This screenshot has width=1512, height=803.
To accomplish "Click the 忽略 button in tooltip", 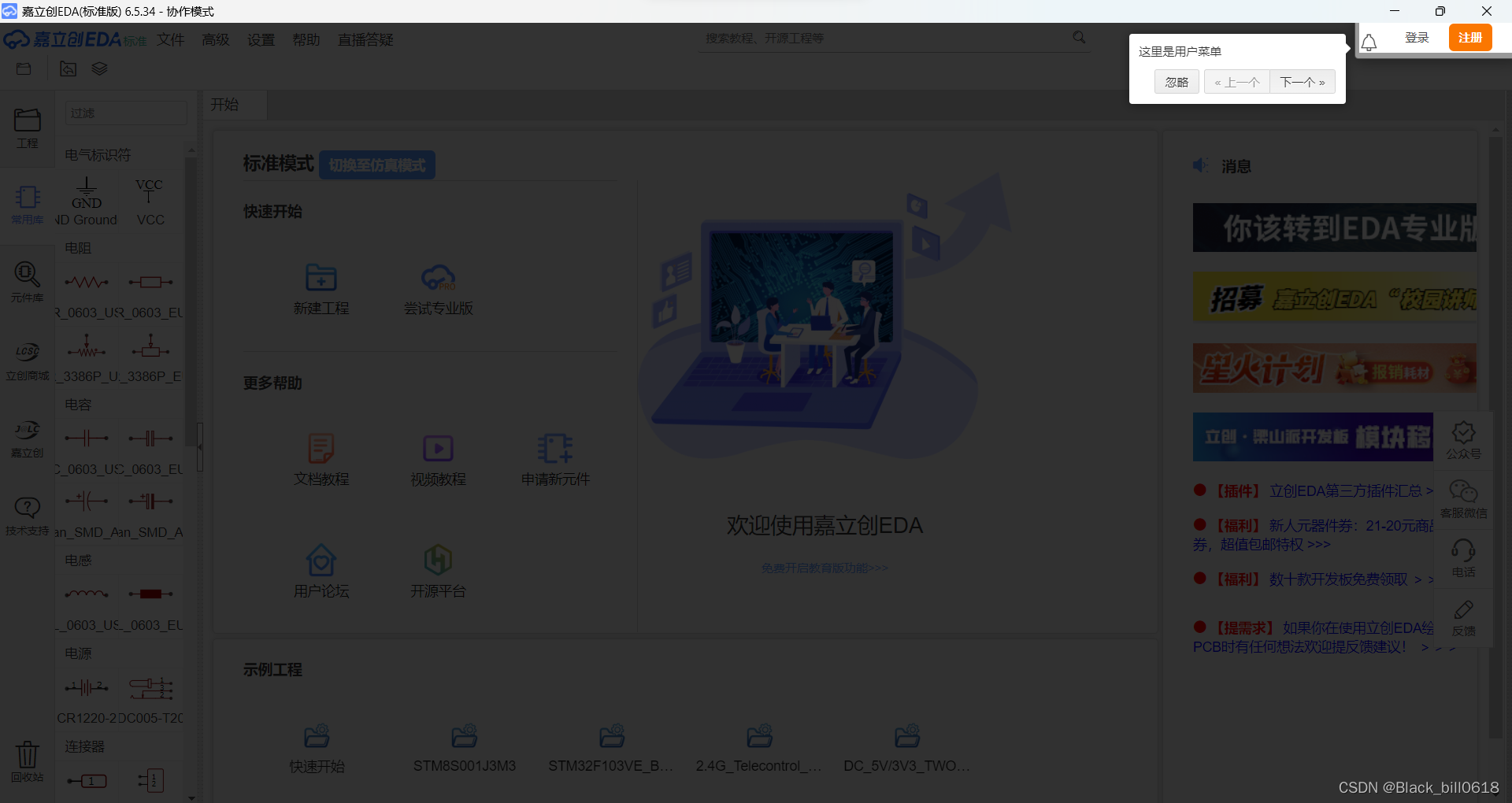I will [x=1177, y=82].
